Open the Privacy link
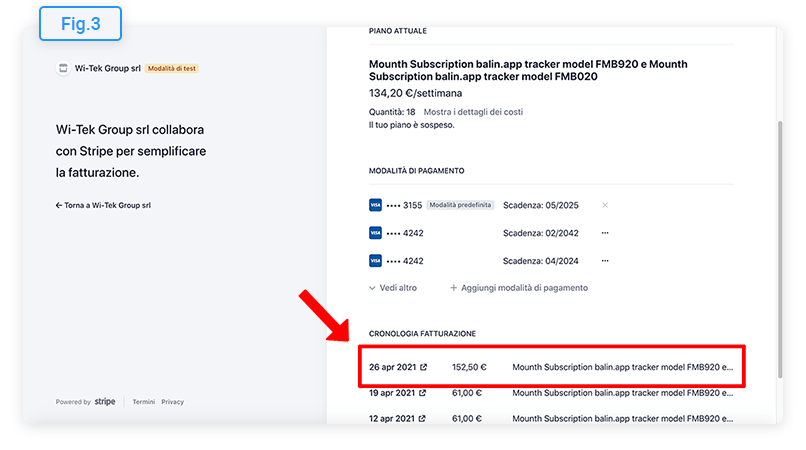 pos(172,402)
